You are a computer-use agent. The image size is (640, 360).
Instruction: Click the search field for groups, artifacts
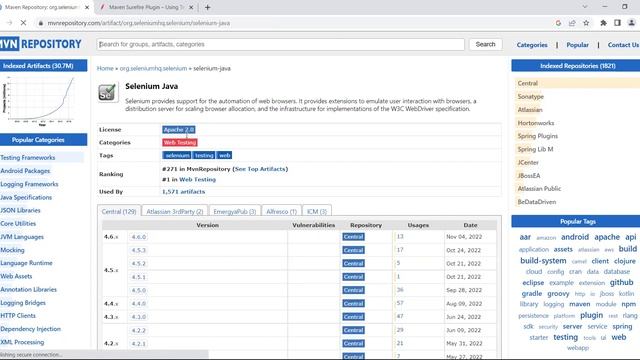point(280,44)
